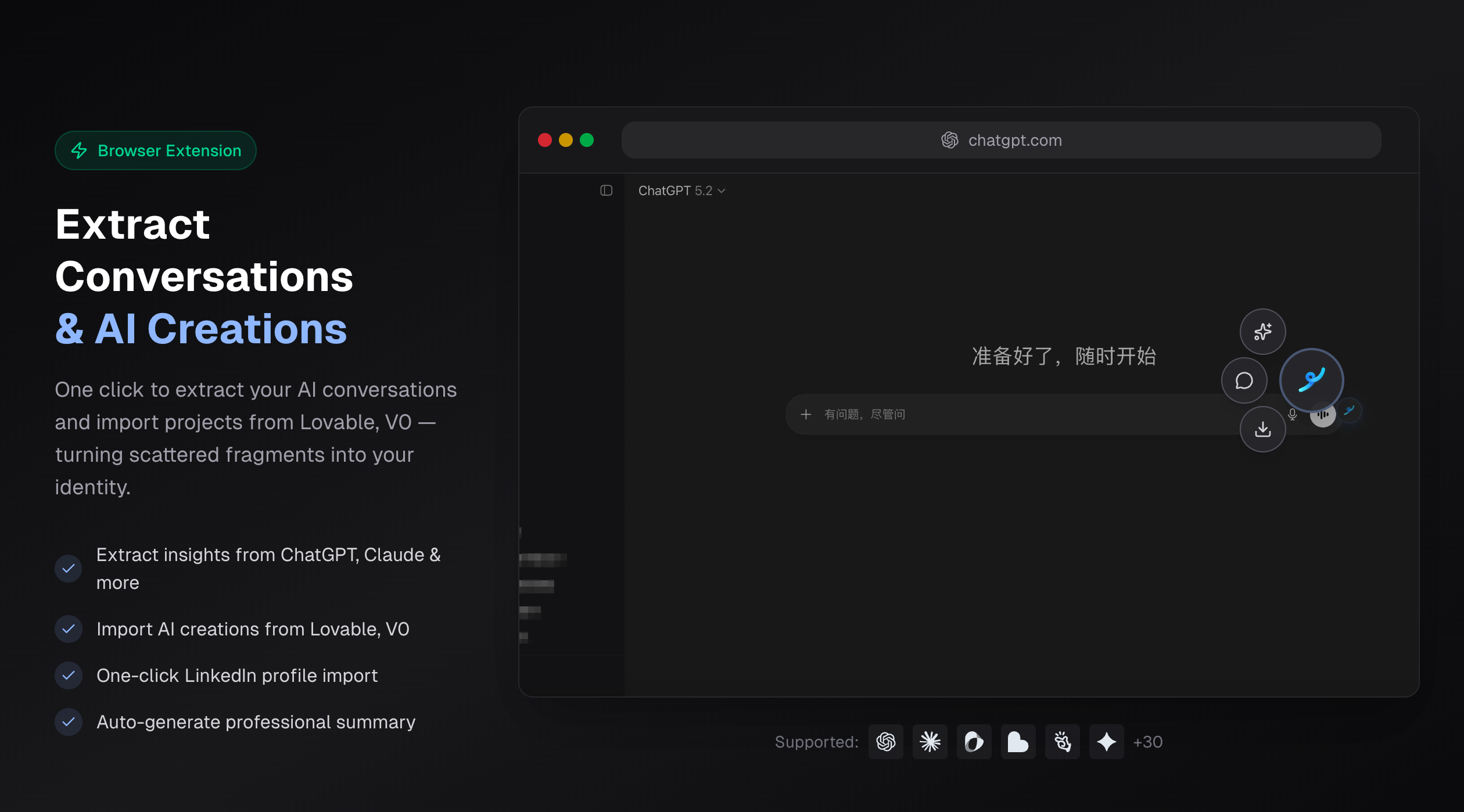This screenshot has height=812, width=1464.
Task: Click checkmark beside LinkedIn profile import
Action: tap(69, 676)
